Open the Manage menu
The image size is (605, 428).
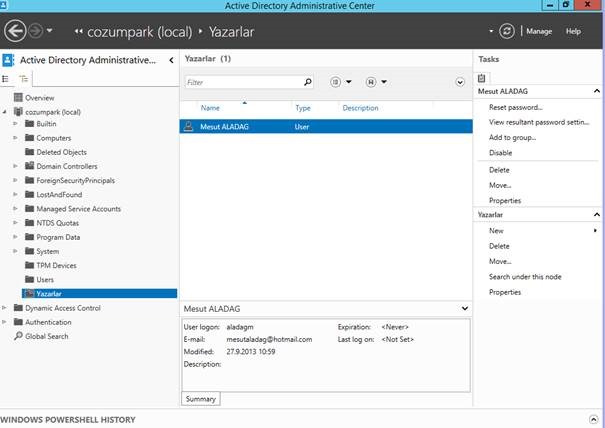[x=539, y=32]
